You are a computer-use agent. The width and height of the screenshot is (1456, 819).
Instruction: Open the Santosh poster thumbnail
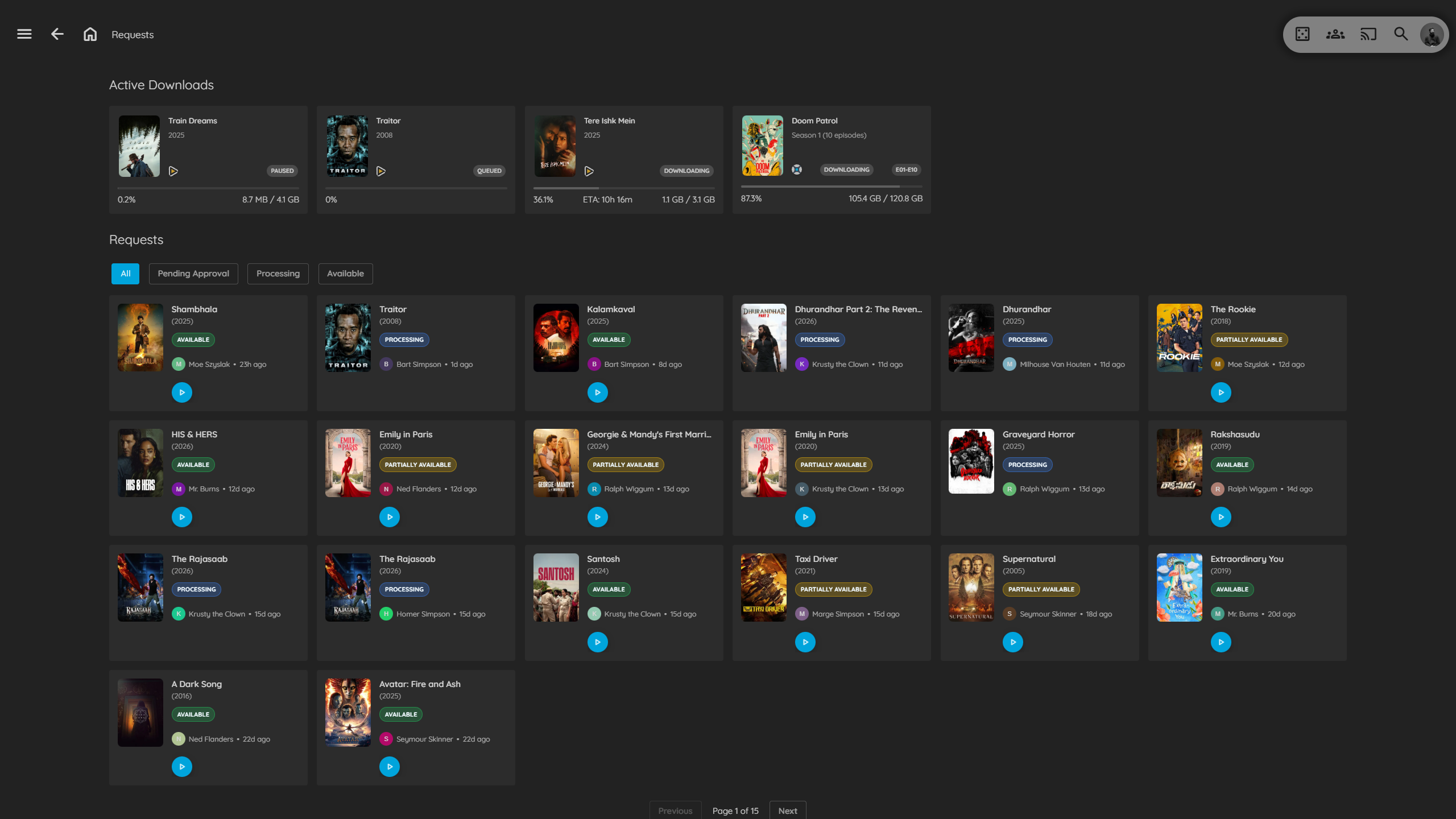coord(556,588)
